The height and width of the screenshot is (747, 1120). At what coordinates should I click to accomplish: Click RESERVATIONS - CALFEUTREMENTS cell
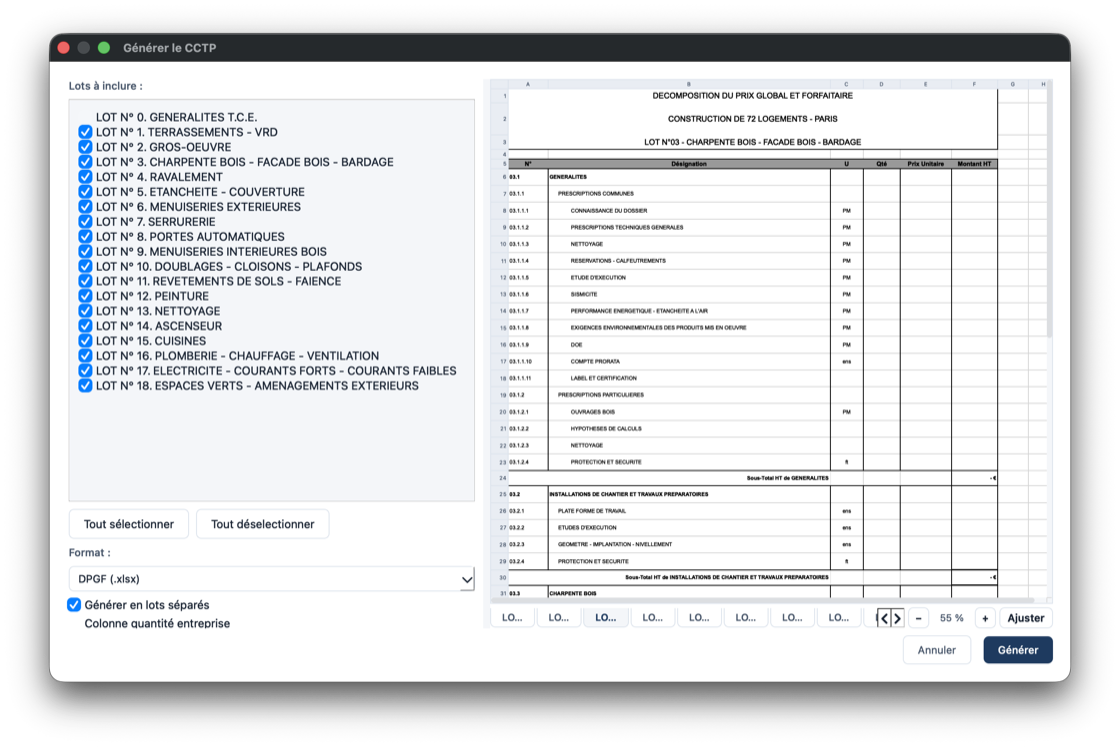coord(618,261)
